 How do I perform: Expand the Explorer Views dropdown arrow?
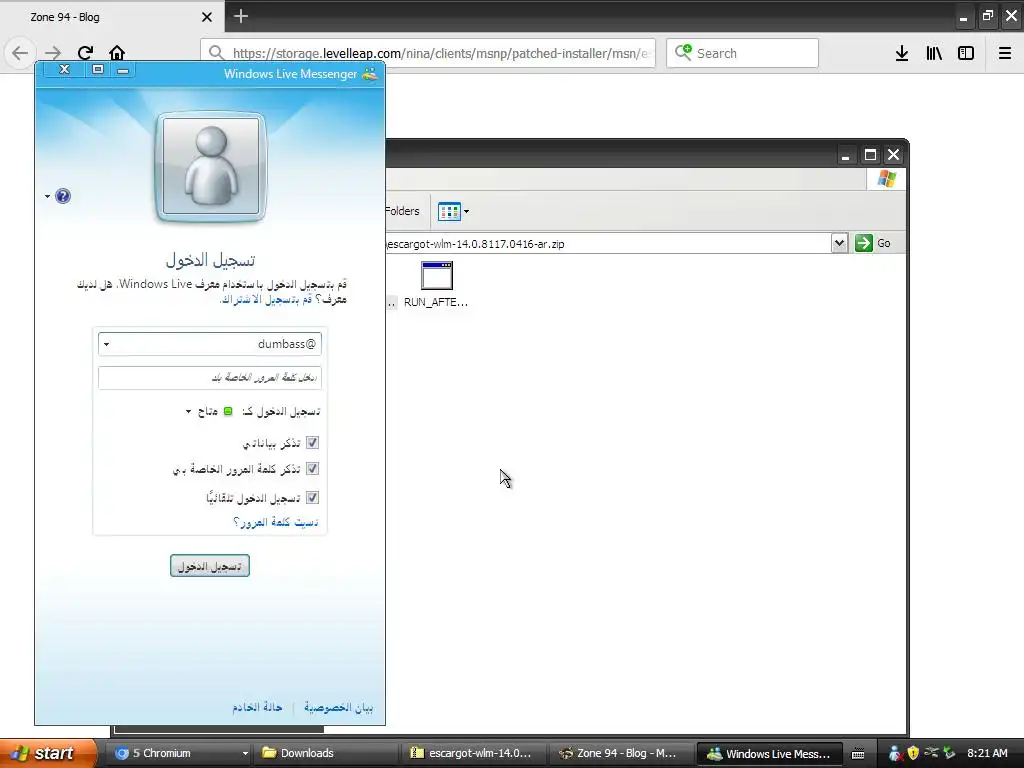pyautogui.click(x=466, y=212)
